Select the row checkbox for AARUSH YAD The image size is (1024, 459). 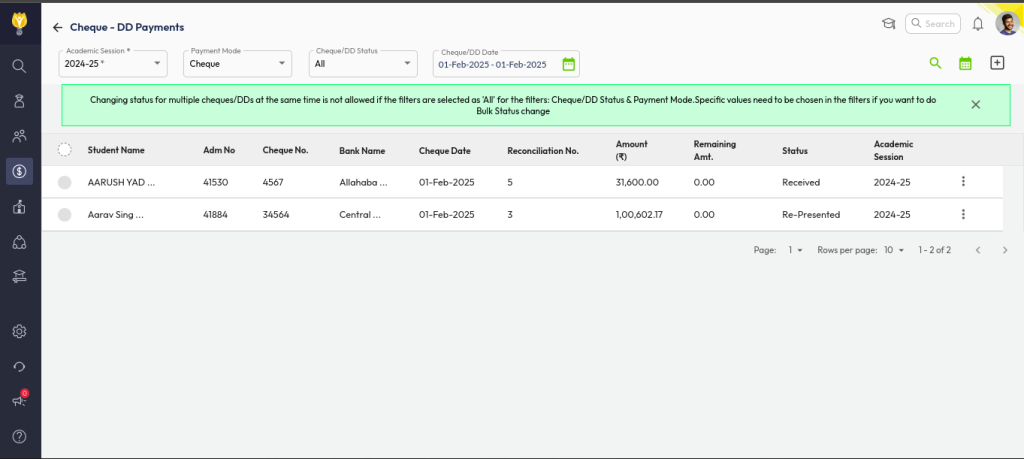[x=65, y=182]
